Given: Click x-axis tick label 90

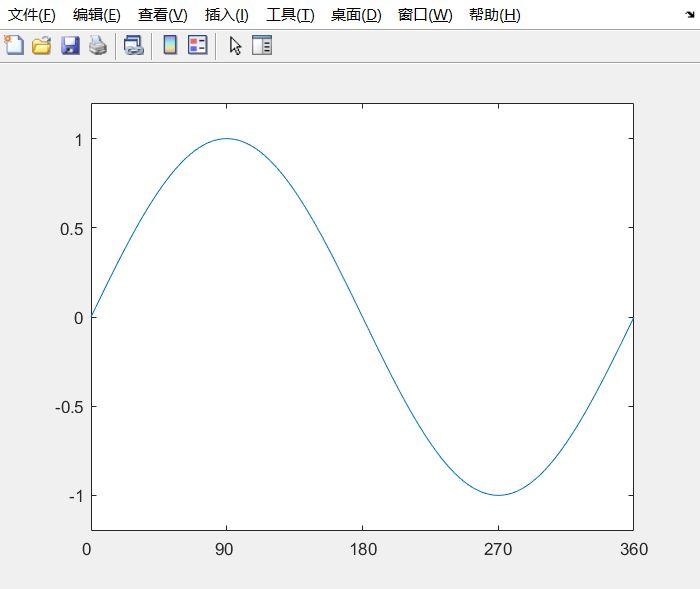Looking at the screenshot, I should [224, 549].
